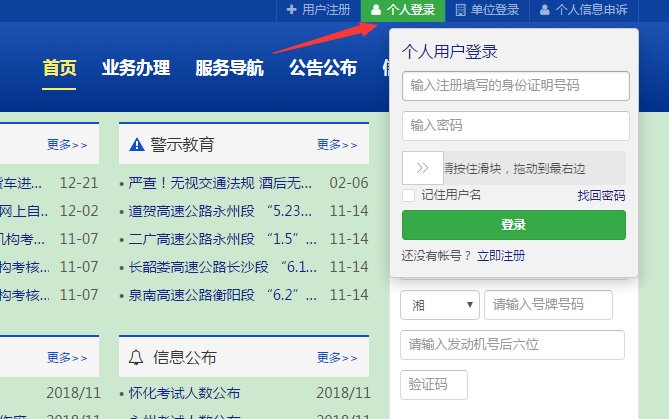The image size is (669, 419).
Task: Open the 用户注册 top menu item
Action: tap(319, 10)
